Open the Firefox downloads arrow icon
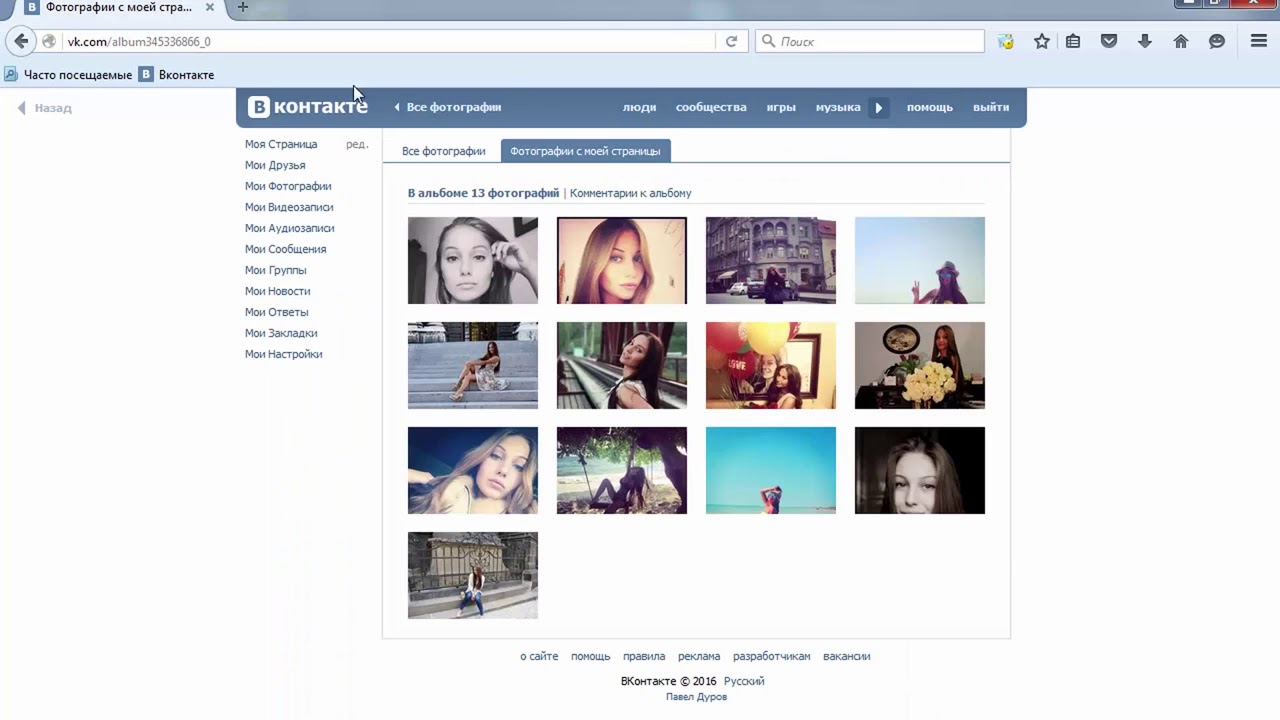1280x720 pixels. [1145, 41]
